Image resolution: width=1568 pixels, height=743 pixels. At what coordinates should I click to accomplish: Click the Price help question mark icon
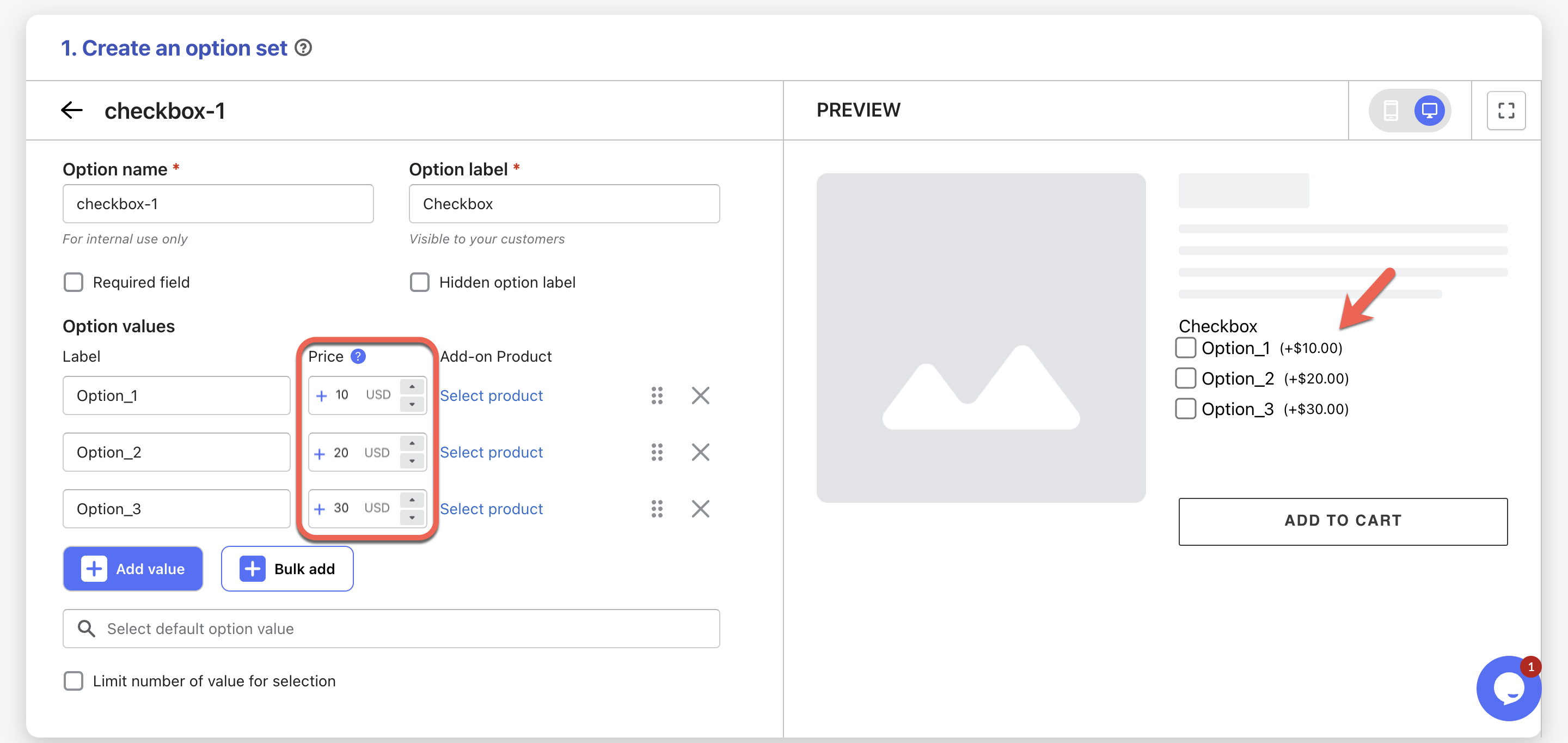tap(359, 356)
